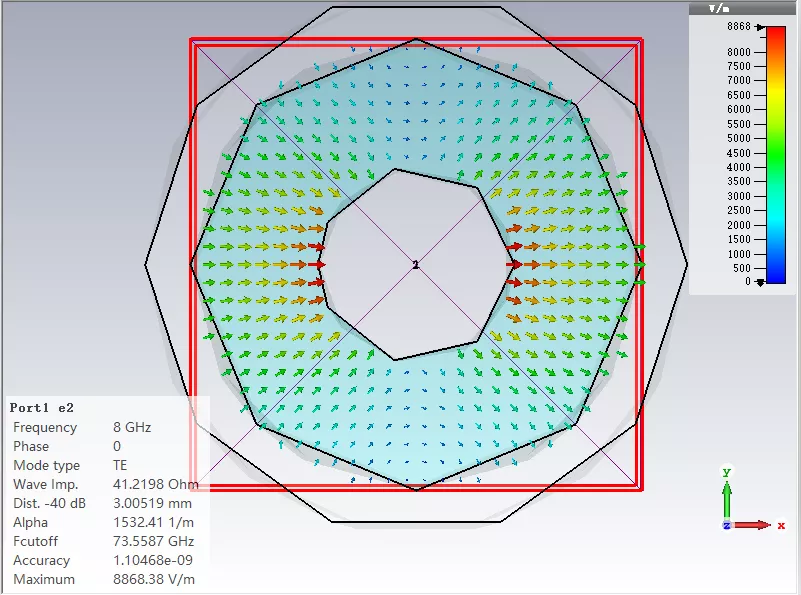Click the '3.00519 mm' distance value
The width and height of the screenshot is (801, 595).
[x=152, y=503]
